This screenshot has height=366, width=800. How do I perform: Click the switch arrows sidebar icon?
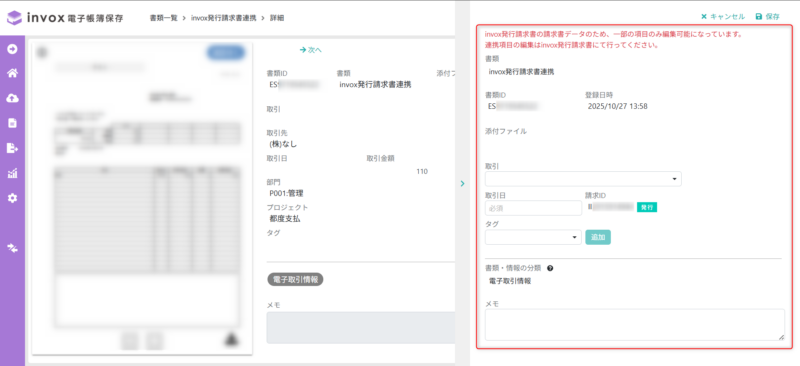[12, 248]
